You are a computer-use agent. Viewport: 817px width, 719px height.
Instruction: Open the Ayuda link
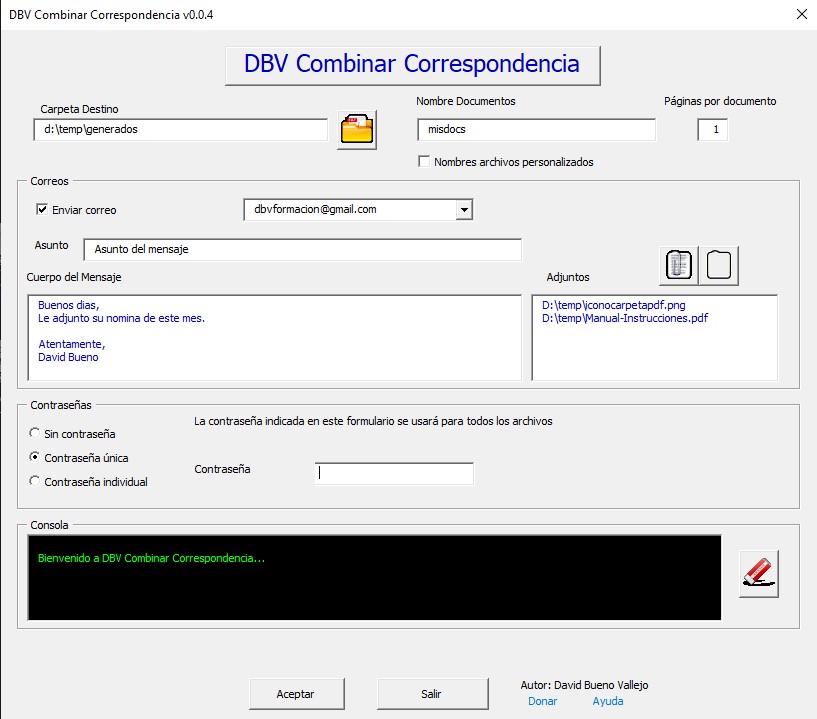coord(608,701)
